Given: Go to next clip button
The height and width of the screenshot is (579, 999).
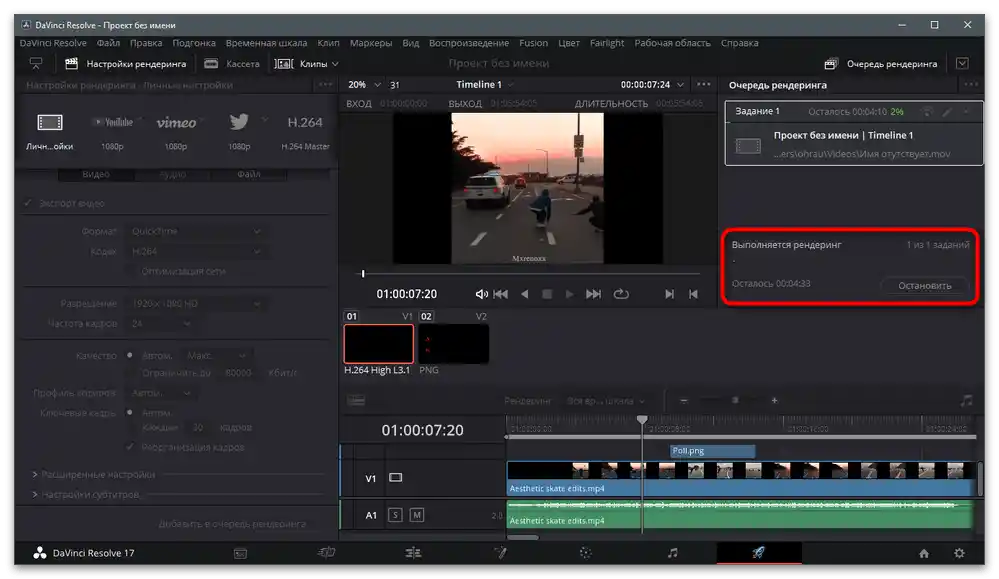Looking at the screenshot, I should [x=669, y=294].
